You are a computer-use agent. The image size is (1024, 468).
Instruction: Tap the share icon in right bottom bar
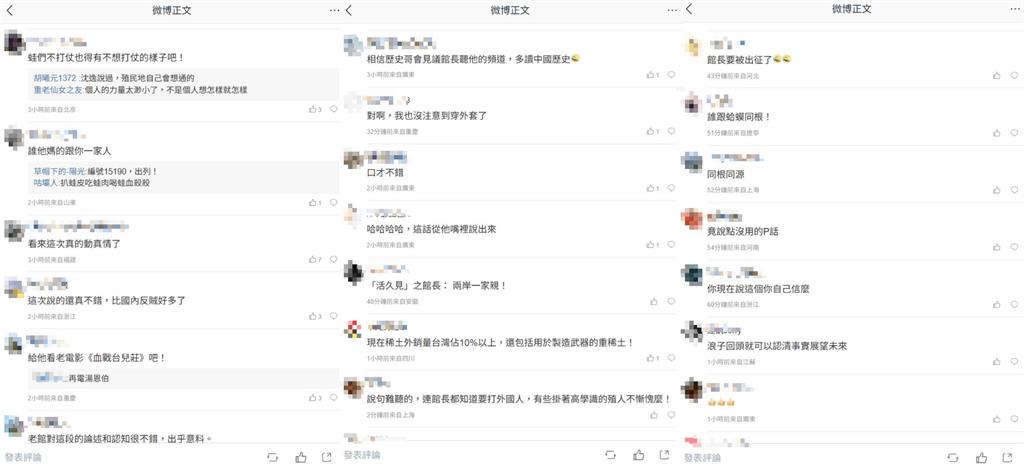click(x=1006, y=458)
